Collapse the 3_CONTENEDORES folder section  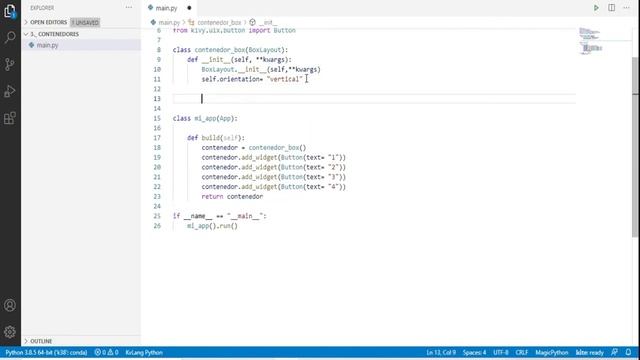pyautogui.click(x=54, y=34)
